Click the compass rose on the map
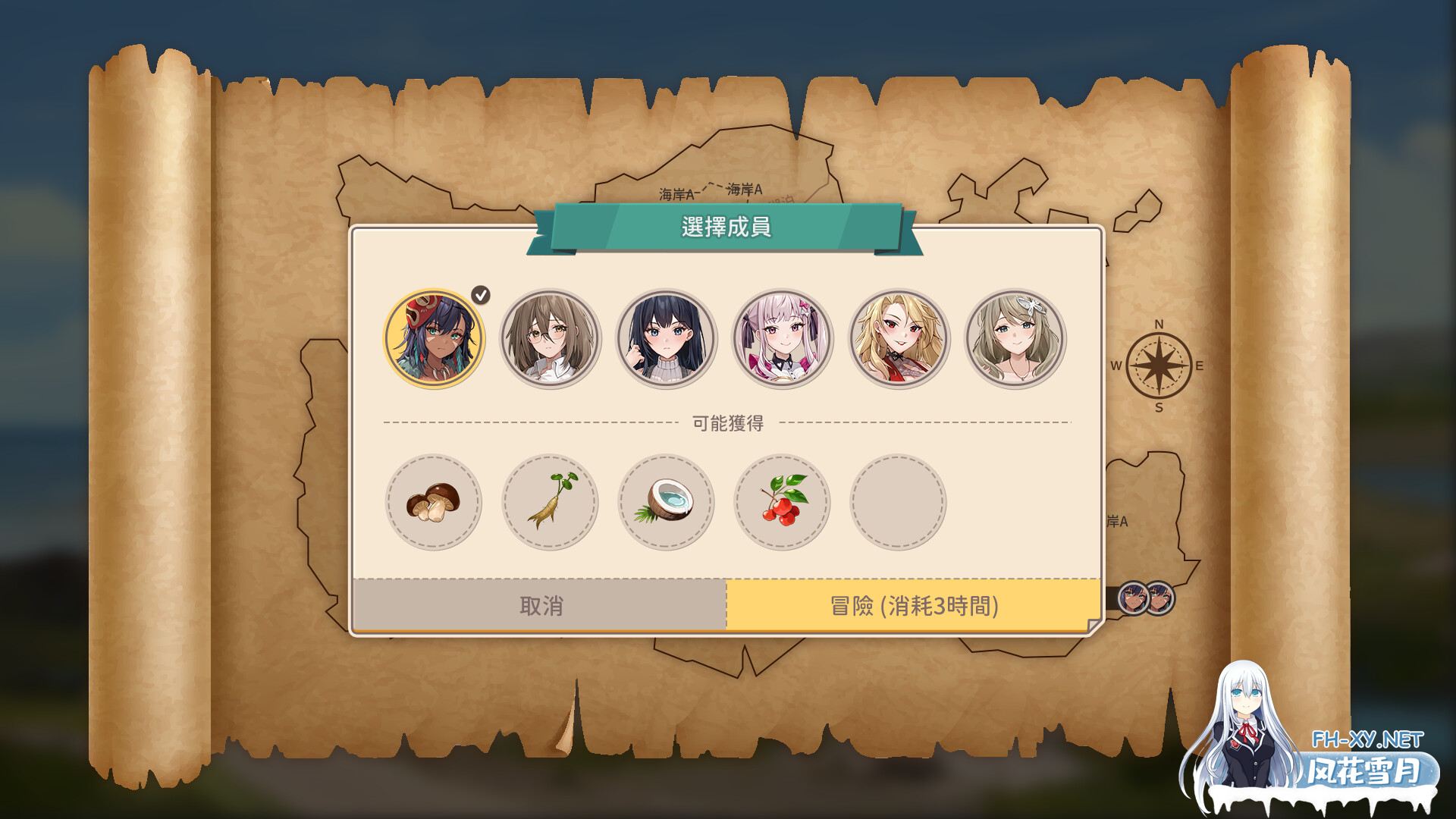Viewport: 1456px width, 819px height. pyautogui.click(x=1158, y=366)
